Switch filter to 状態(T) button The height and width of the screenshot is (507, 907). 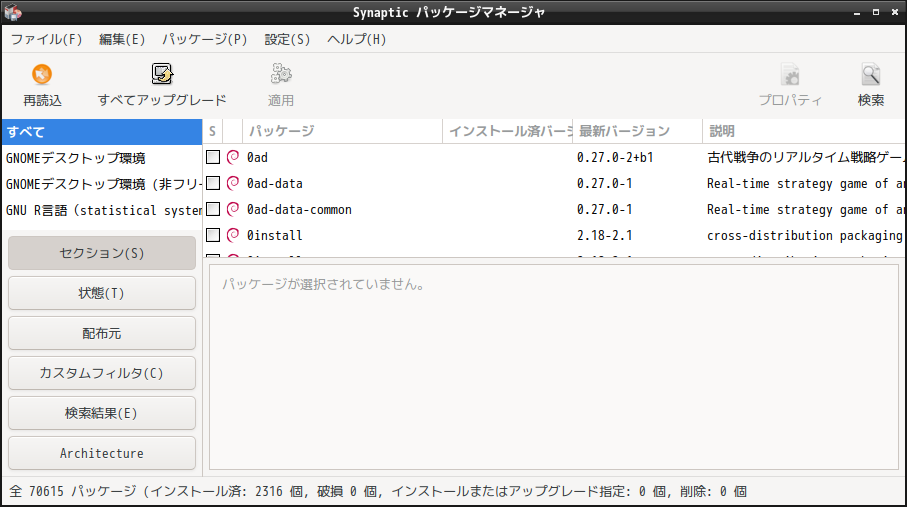102,293
